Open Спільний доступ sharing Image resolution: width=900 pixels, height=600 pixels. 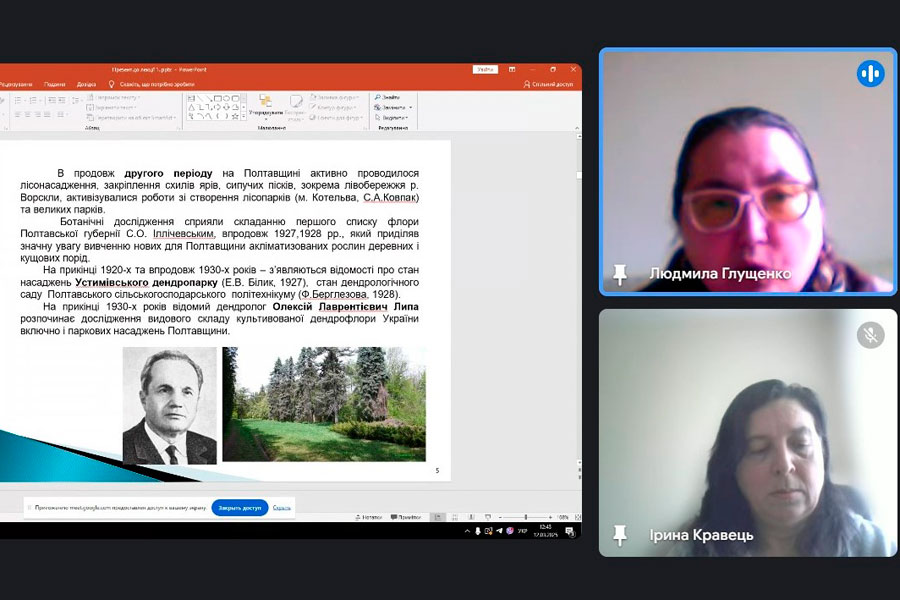(x=548, y=84)
